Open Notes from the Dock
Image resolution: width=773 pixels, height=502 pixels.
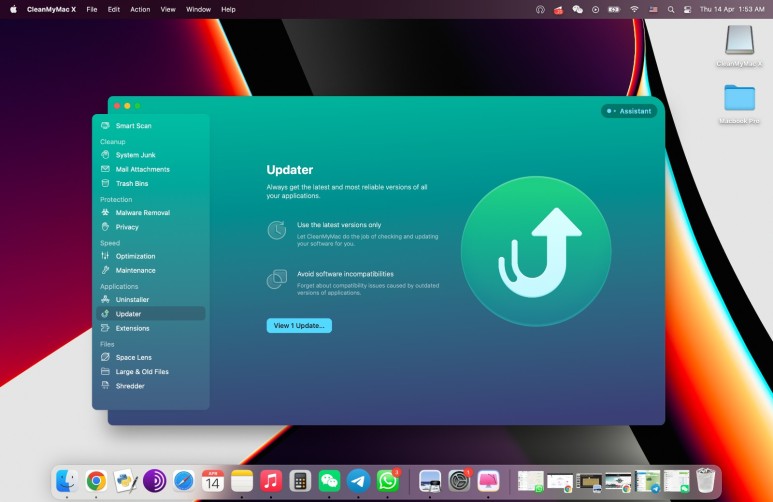[242, 481]
